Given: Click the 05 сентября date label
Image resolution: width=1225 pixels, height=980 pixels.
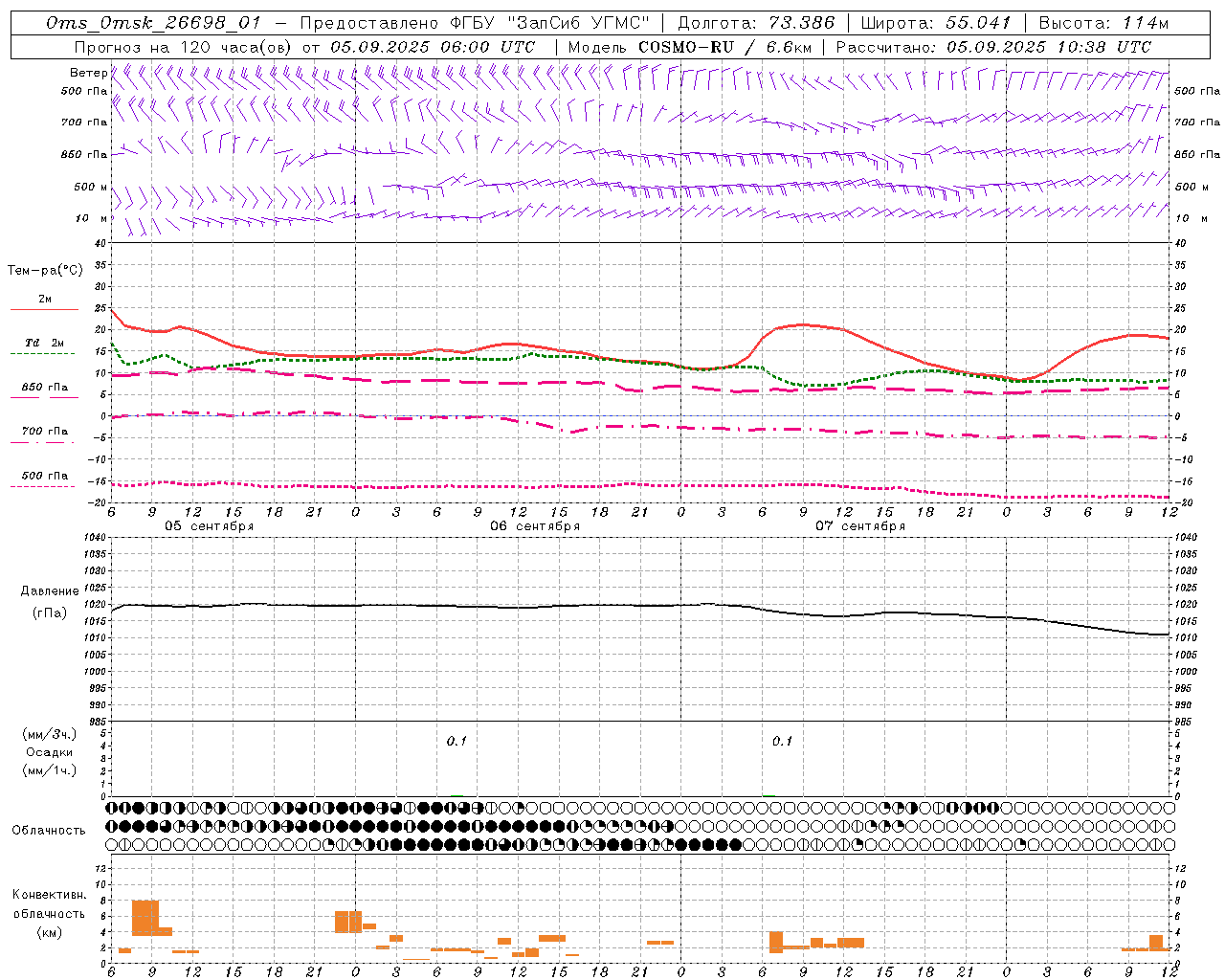Looking at the screenshot, I should pyautogui.click(x=209, y=526).
